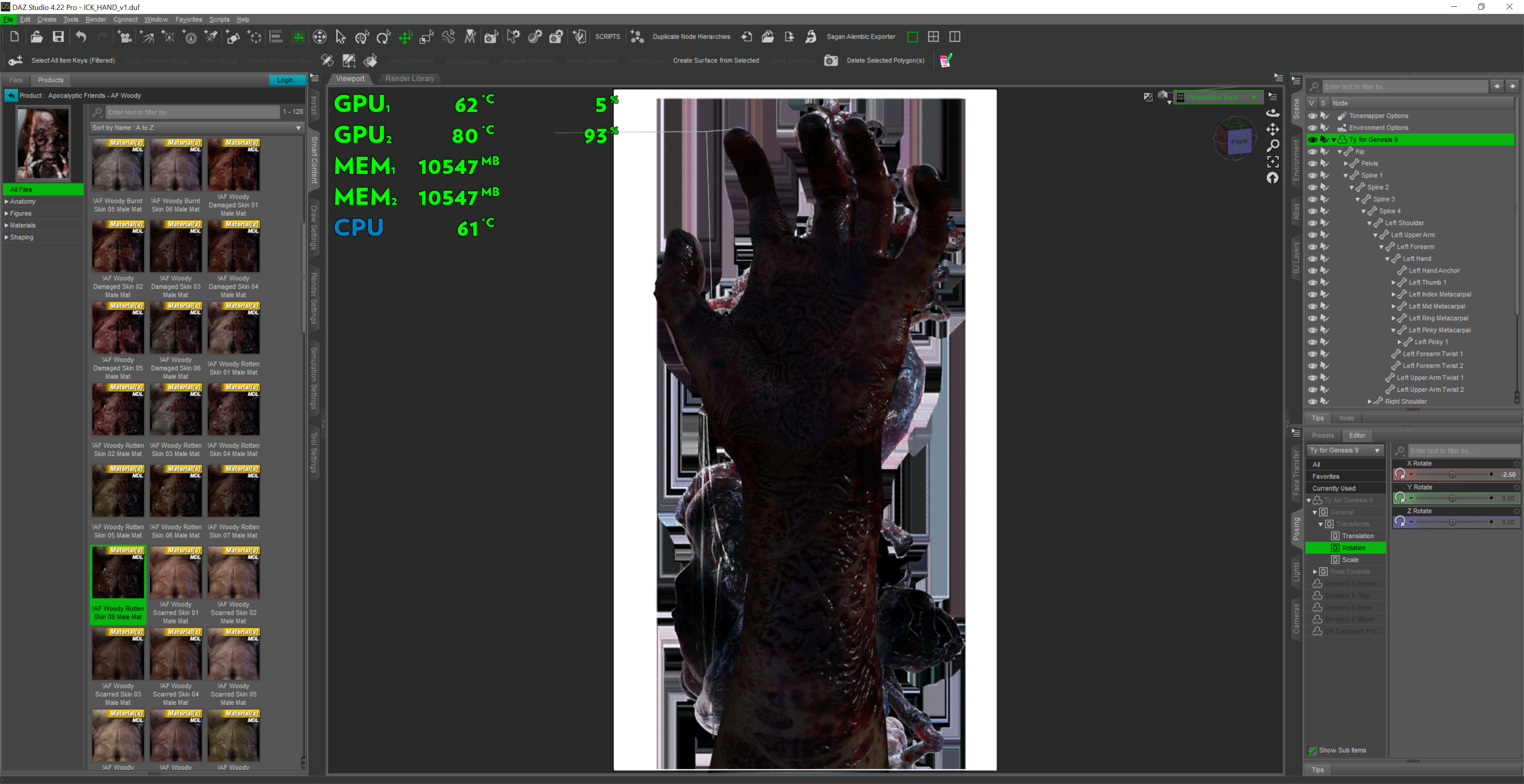Click the Save file icon
Viewport: 1524px width, 784px height.
pyautogui.click(x=58, y=37)
